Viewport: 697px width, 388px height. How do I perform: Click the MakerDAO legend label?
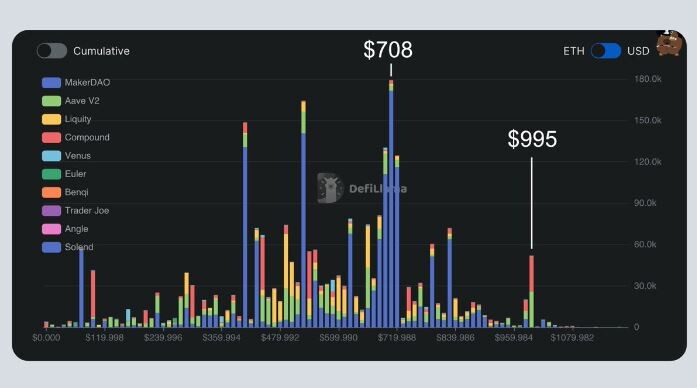(87, 83)
